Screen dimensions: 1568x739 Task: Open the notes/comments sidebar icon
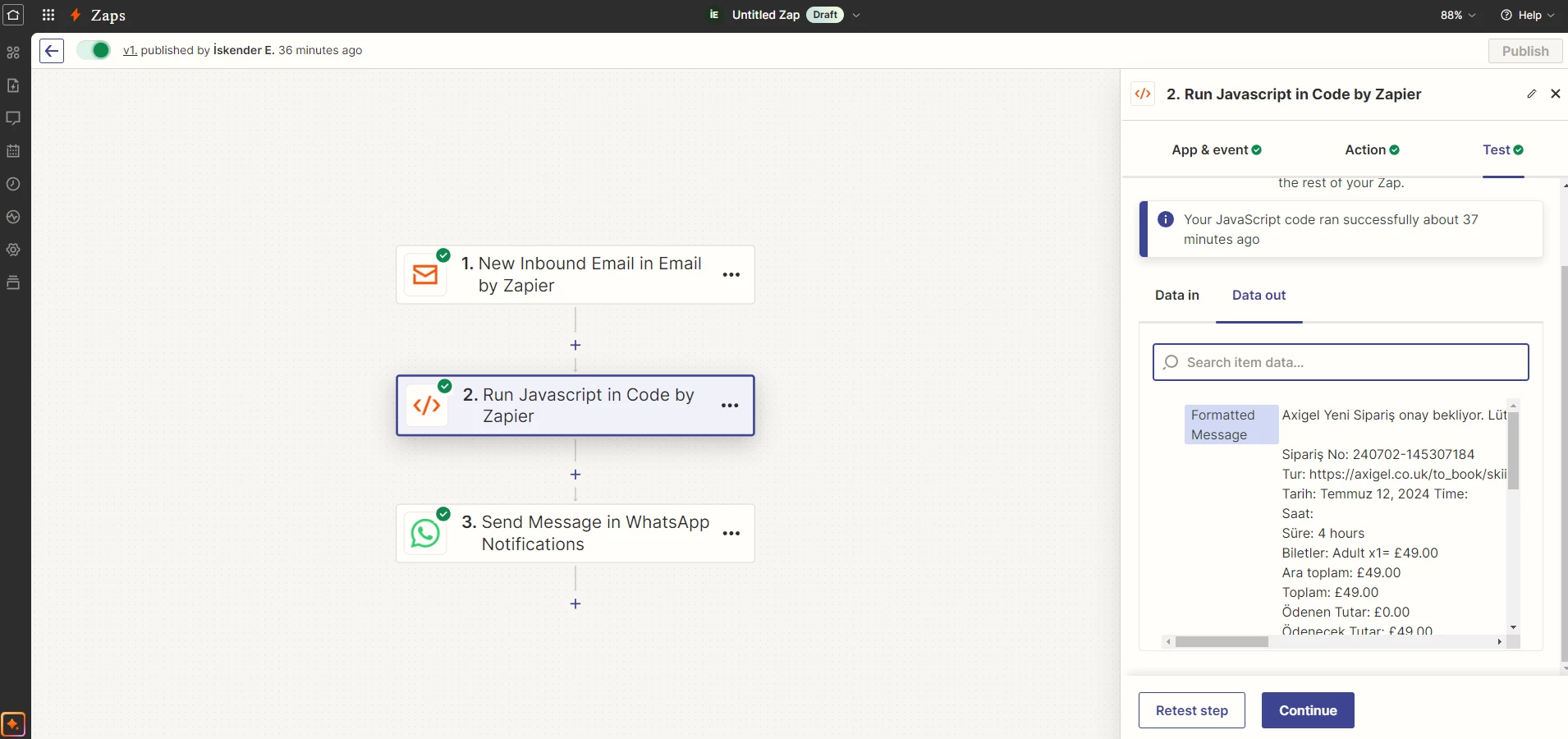13,118
